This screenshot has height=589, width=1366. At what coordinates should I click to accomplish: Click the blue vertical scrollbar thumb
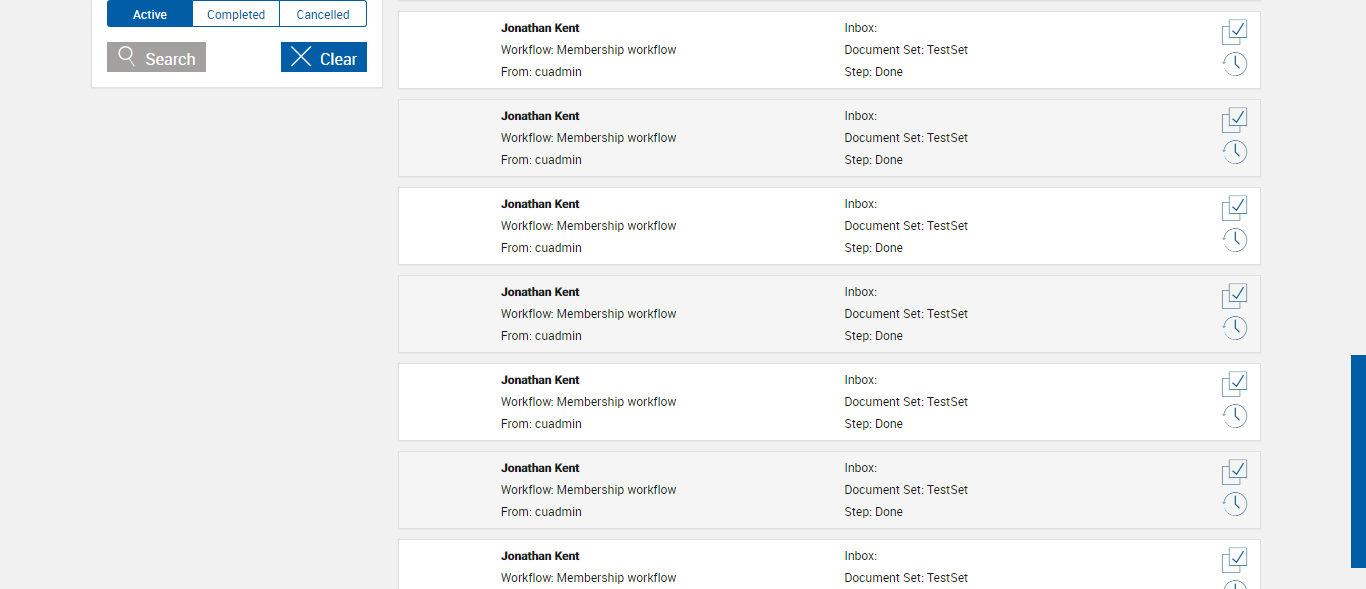coord(1358,460)
